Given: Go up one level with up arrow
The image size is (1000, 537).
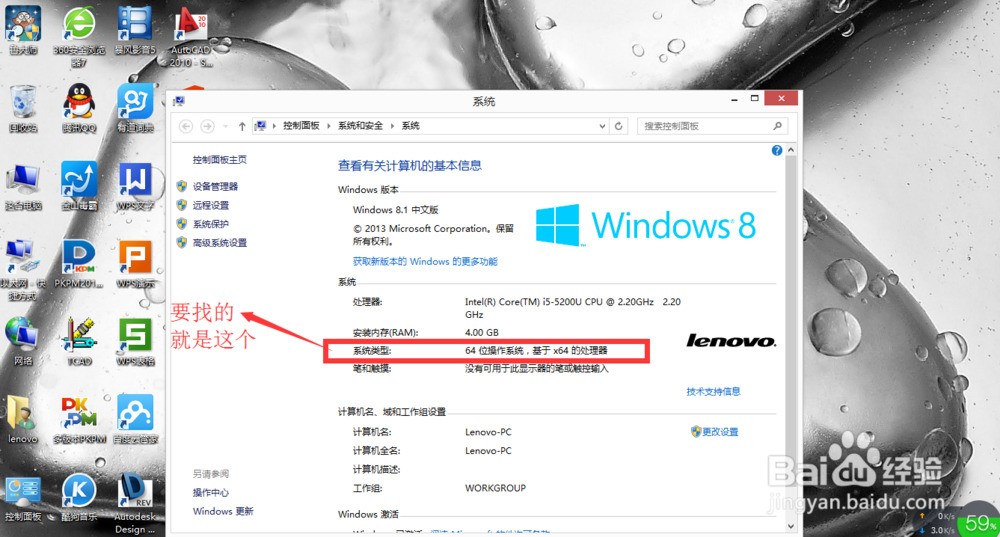Looking at the screenshot, I should [242, 126].
